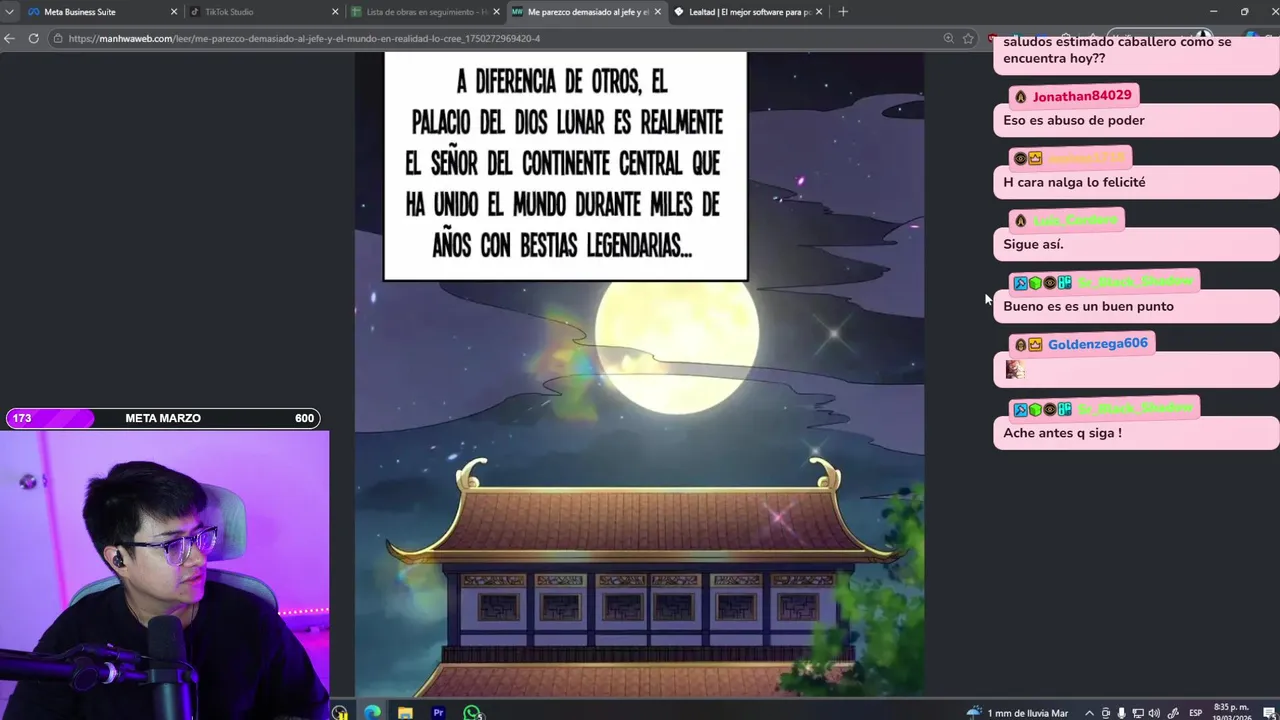Select the Me parezco demasiado al jefe tab
The height and width of the screenshot is (720, 1280).
[x=585, y=12]
